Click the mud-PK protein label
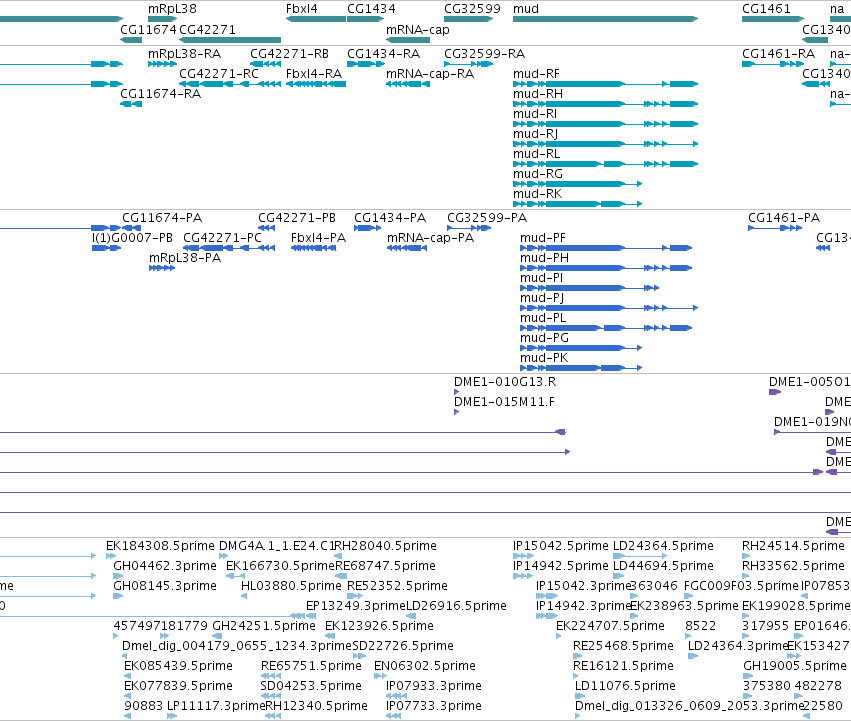 click(544, 358)
